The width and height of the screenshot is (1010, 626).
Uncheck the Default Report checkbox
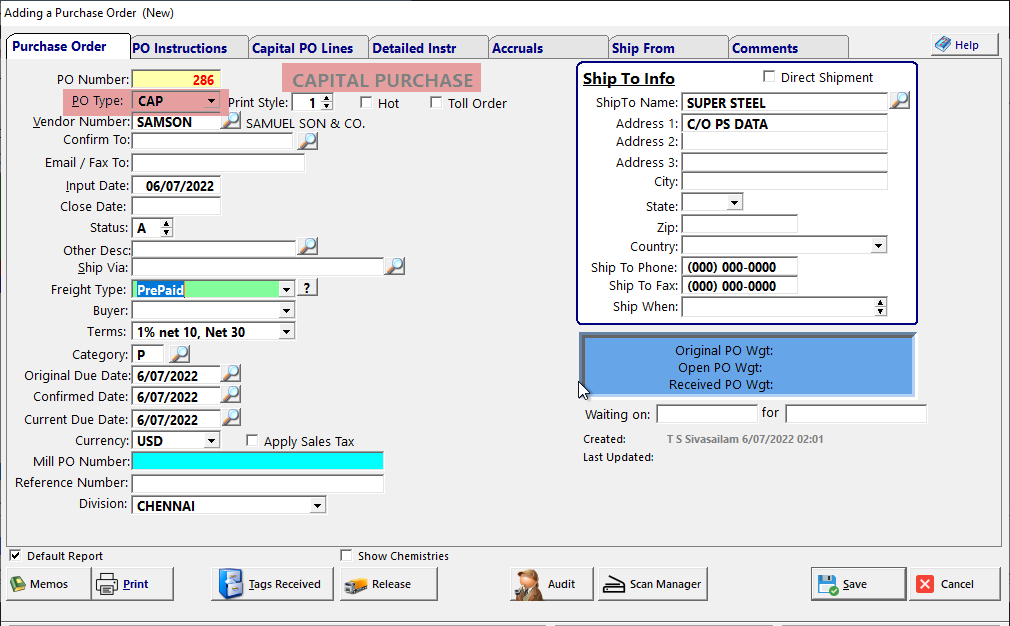point(15,555)
